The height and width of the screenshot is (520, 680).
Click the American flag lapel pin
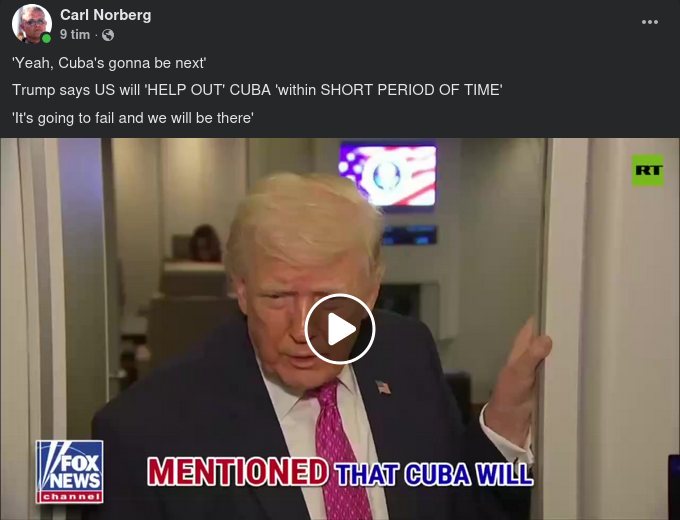pyautogui.click(x=383, y=387)
